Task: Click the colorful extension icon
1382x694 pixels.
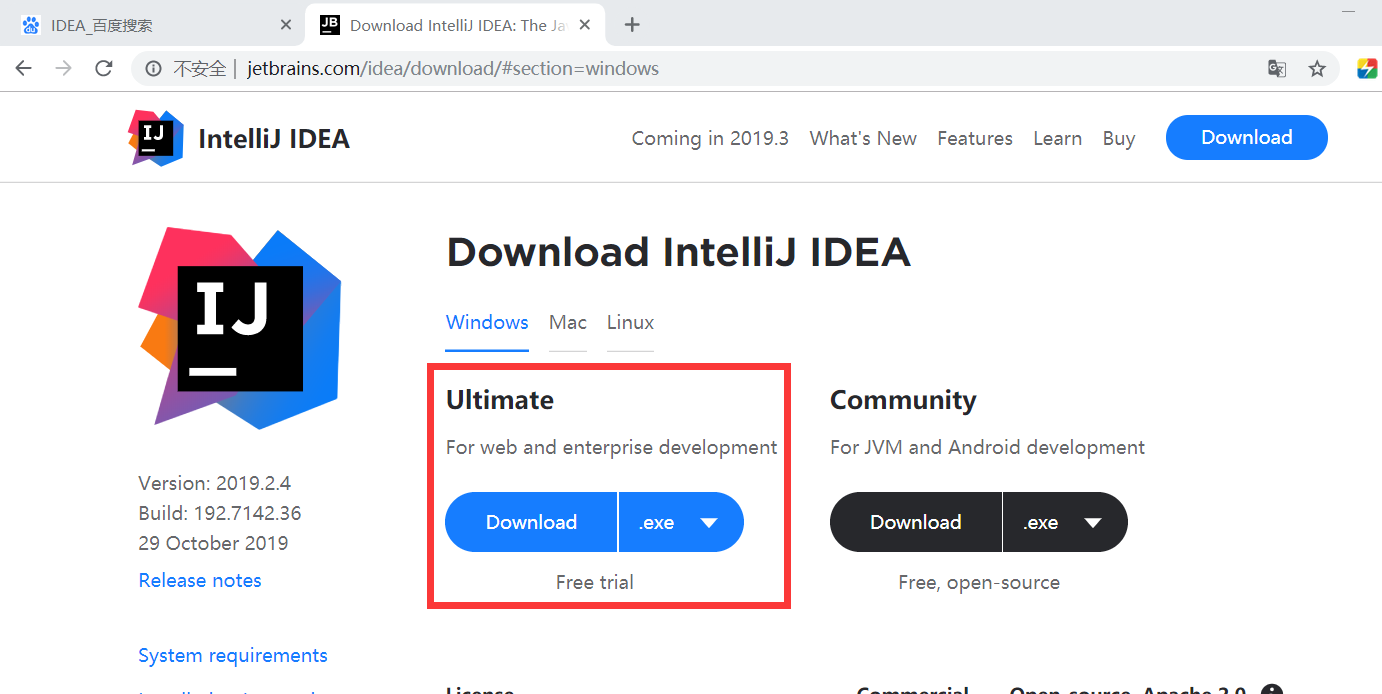Action: tap(1367, 68)
